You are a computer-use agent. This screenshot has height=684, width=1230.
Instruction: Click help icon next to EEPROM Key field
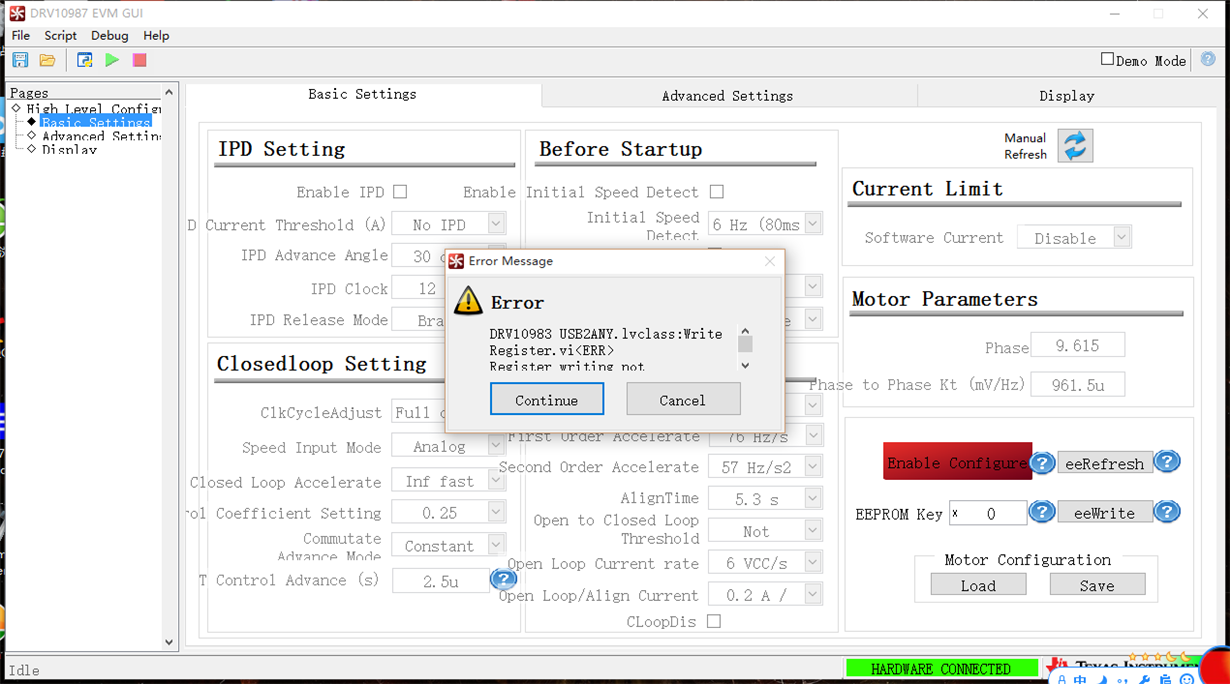(1042, 511)
